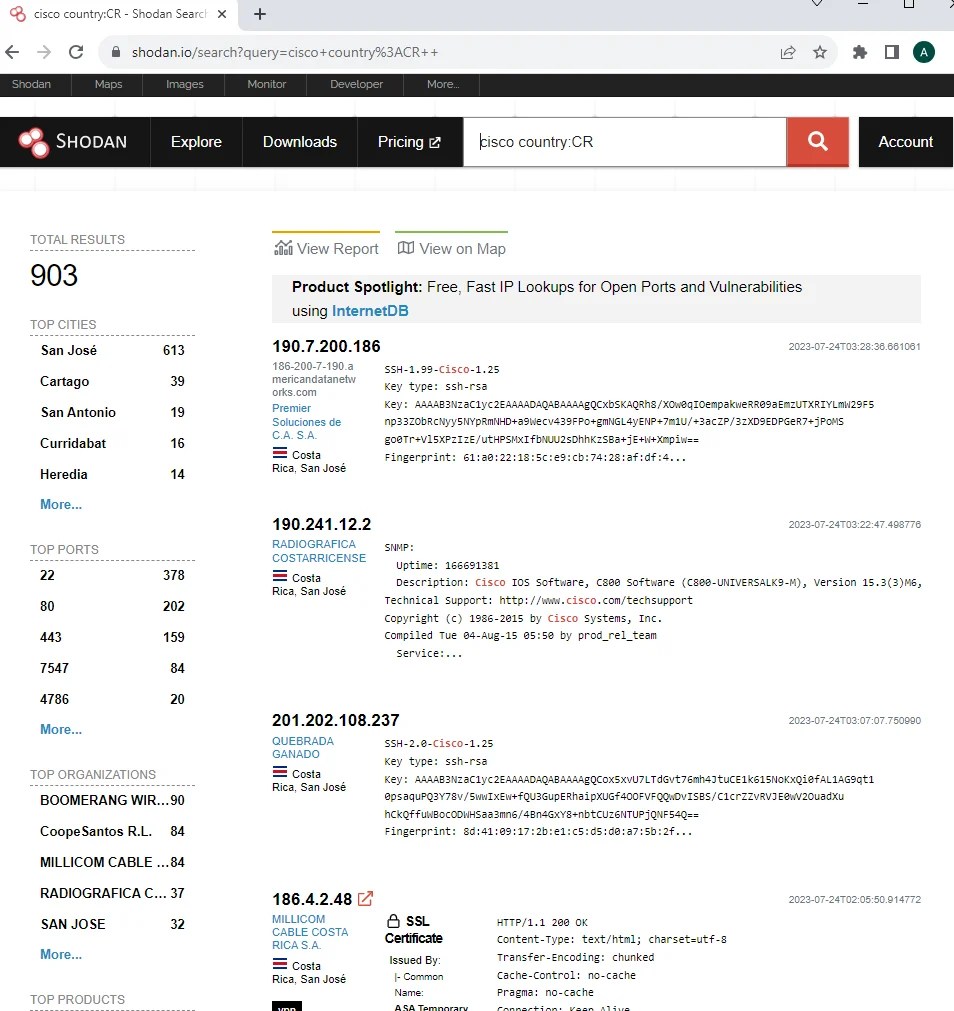Click the 903 total results count

(x=54, y=275)
